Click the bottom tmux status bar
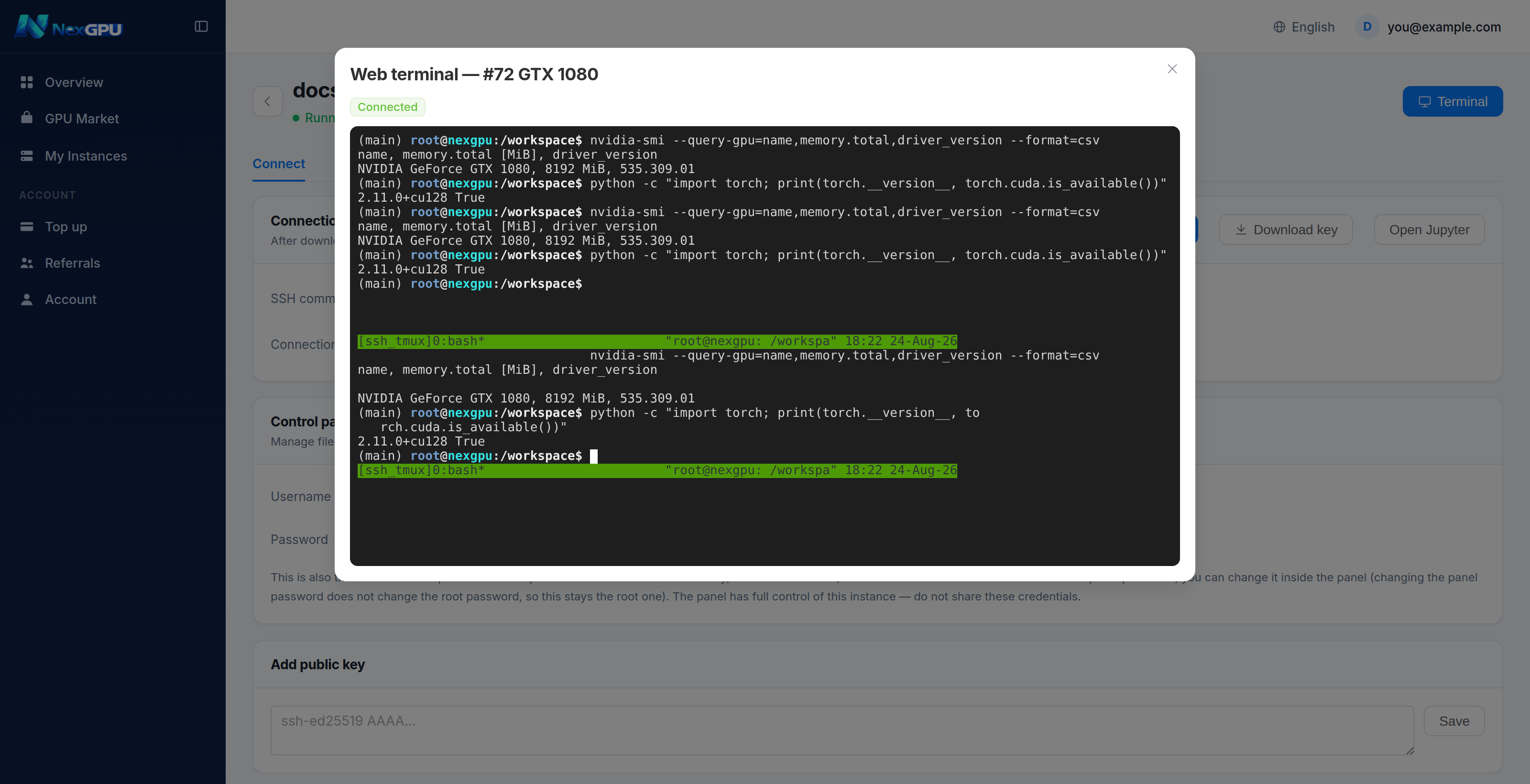1530x784 pixels. click(657, 470)
